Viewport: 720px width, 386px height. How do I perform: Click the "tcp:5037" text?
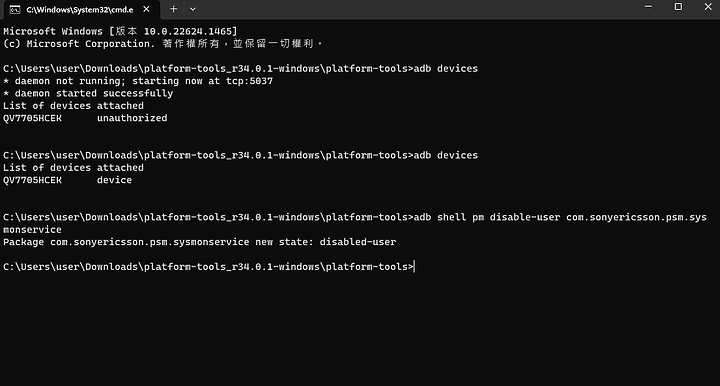(x=249, y=81)
